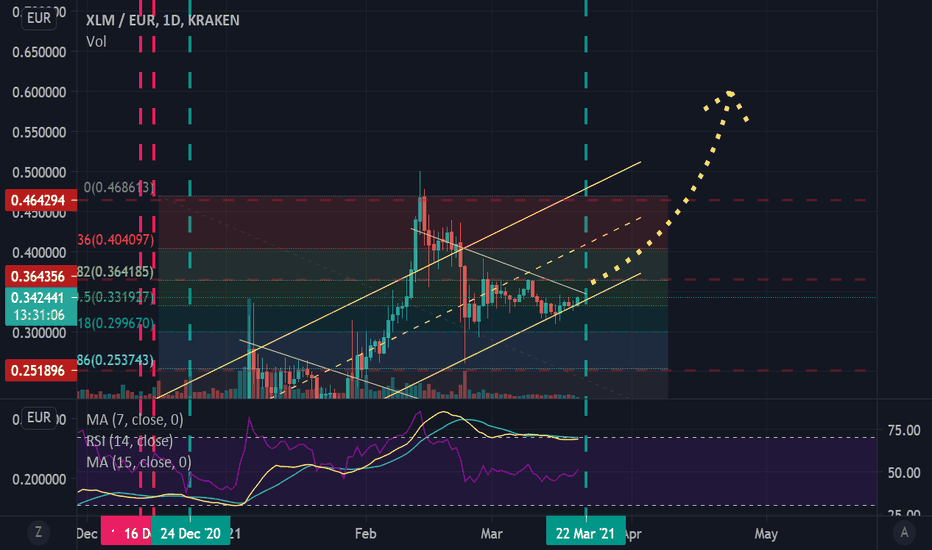This screenshot has width=932, height=550.
Task: Click the 75.00 RSI axis label
Action: click(x=904, y=430)
